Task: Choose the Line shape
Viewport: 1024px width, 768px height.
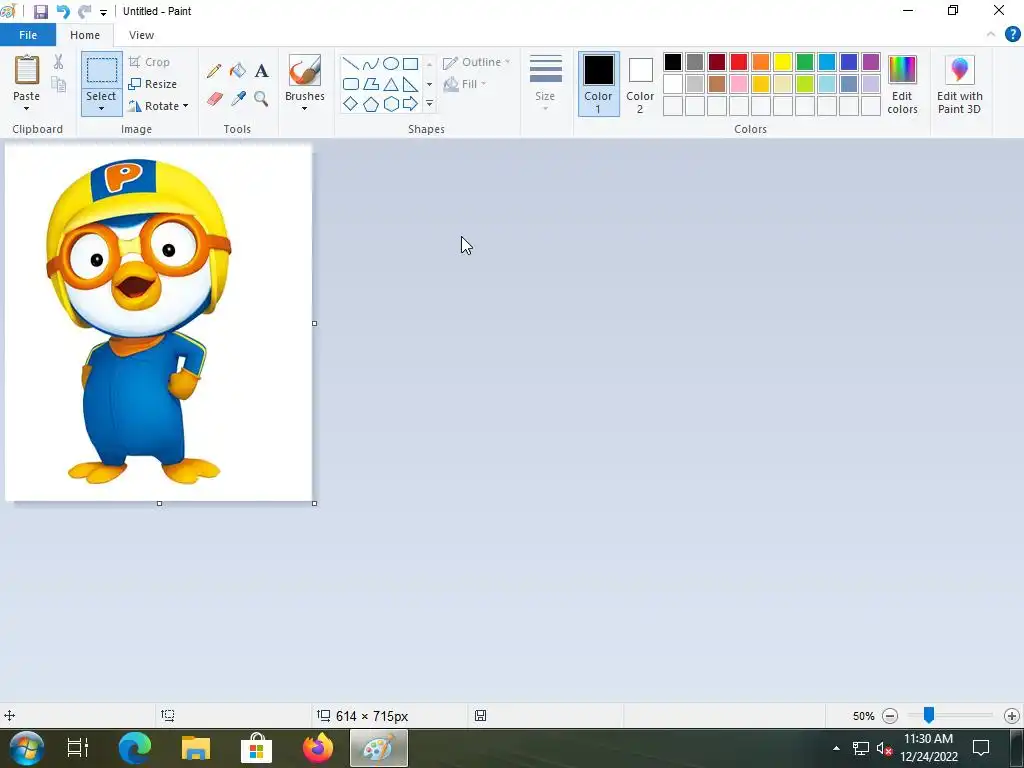Action: click(x=351, y=64)
